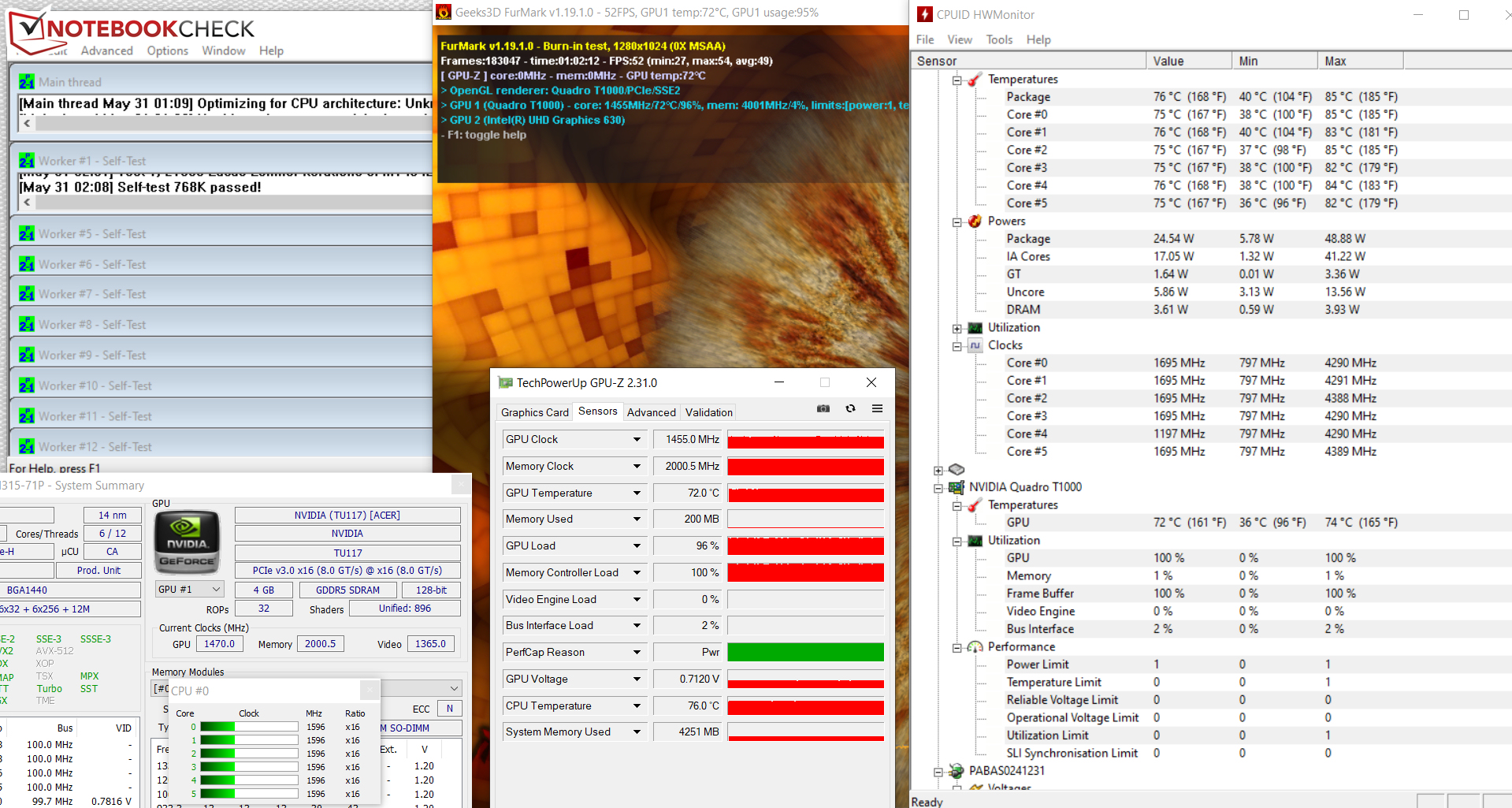Collapse the Clocks node in HWMonitor

click(x=957, y=346)
